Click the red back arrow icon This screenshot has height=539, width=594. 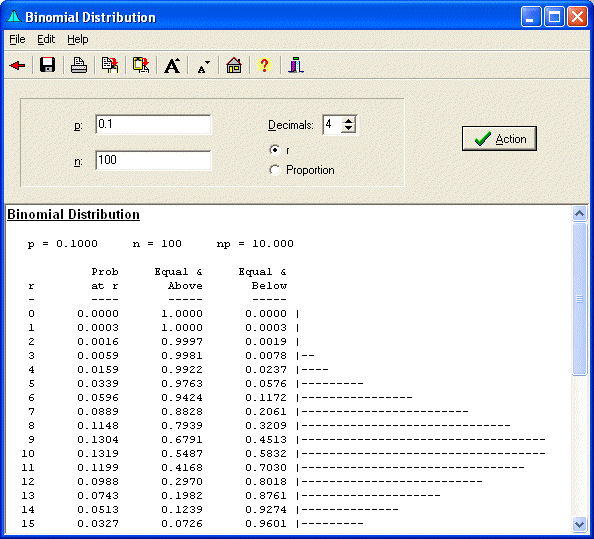point(17,66)
